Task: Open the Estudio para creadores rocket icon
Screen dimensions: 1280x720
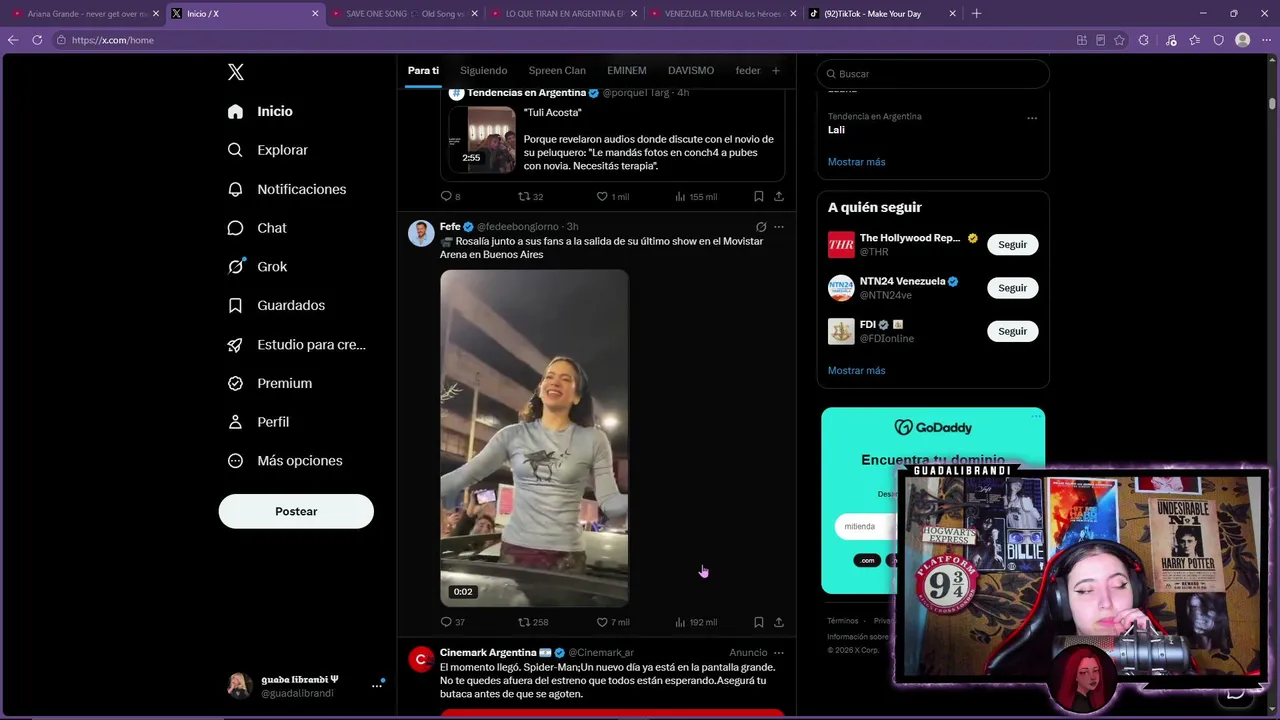Action: [x=235, y=345]
